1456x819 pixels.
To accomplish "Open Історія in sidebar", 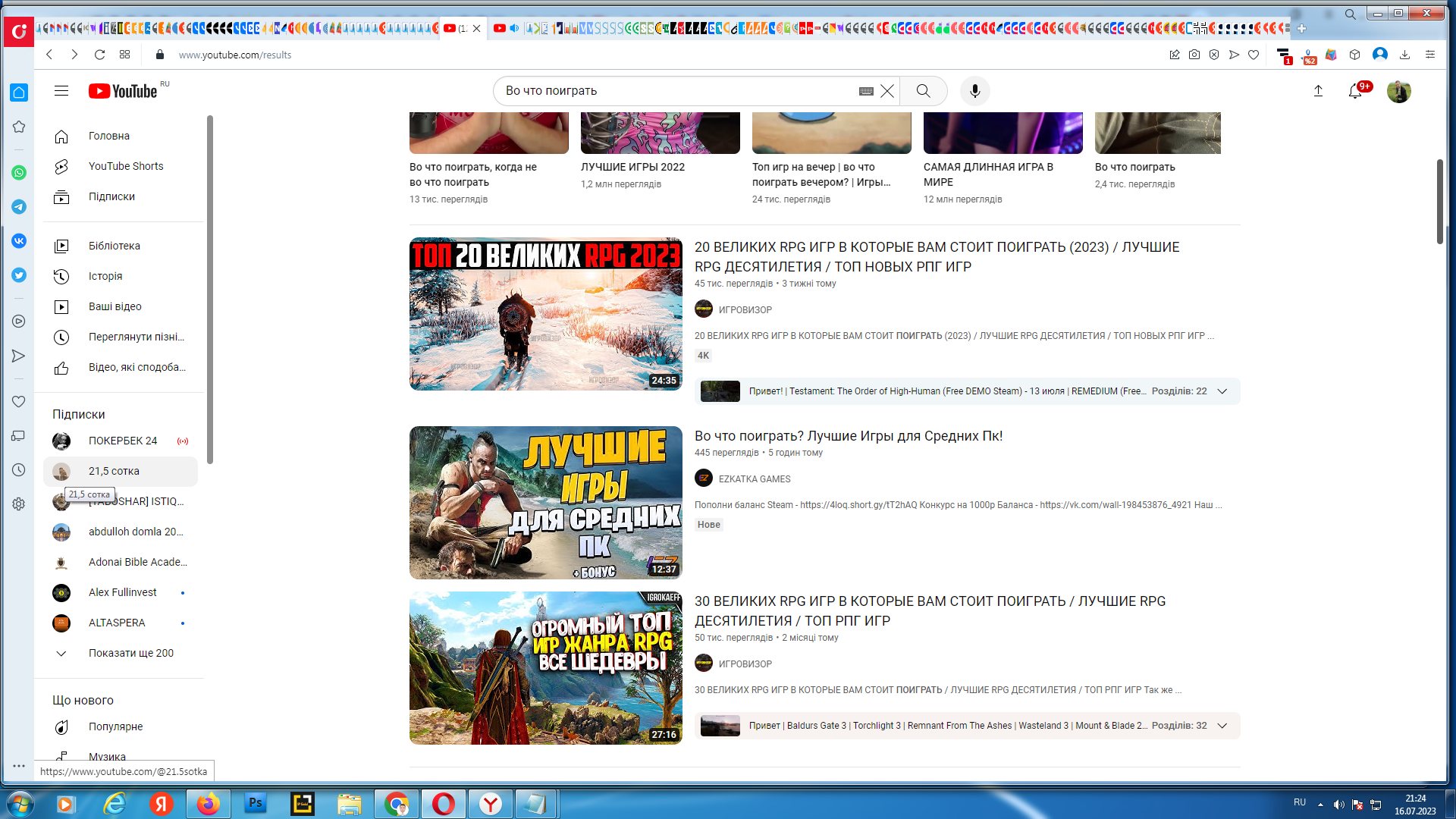I will pos(121,276).
